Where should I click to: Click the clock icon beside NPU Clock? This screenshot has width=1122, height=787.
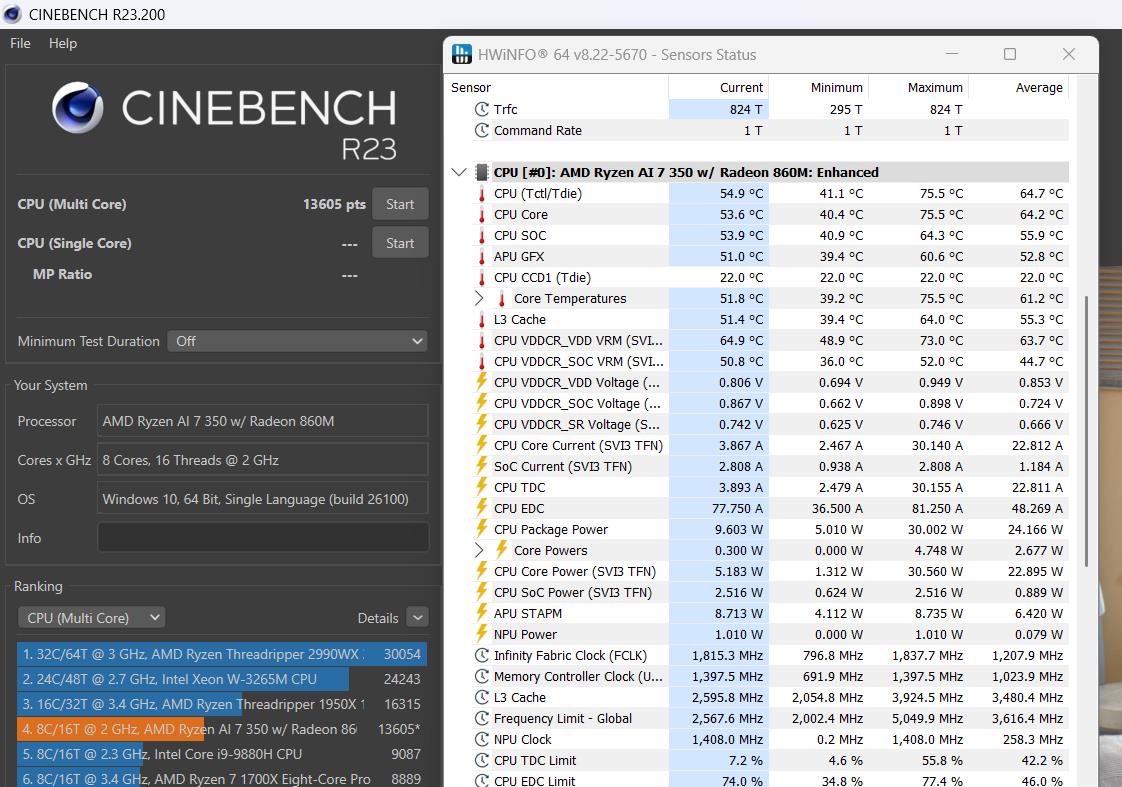click(x=482, y=740)
